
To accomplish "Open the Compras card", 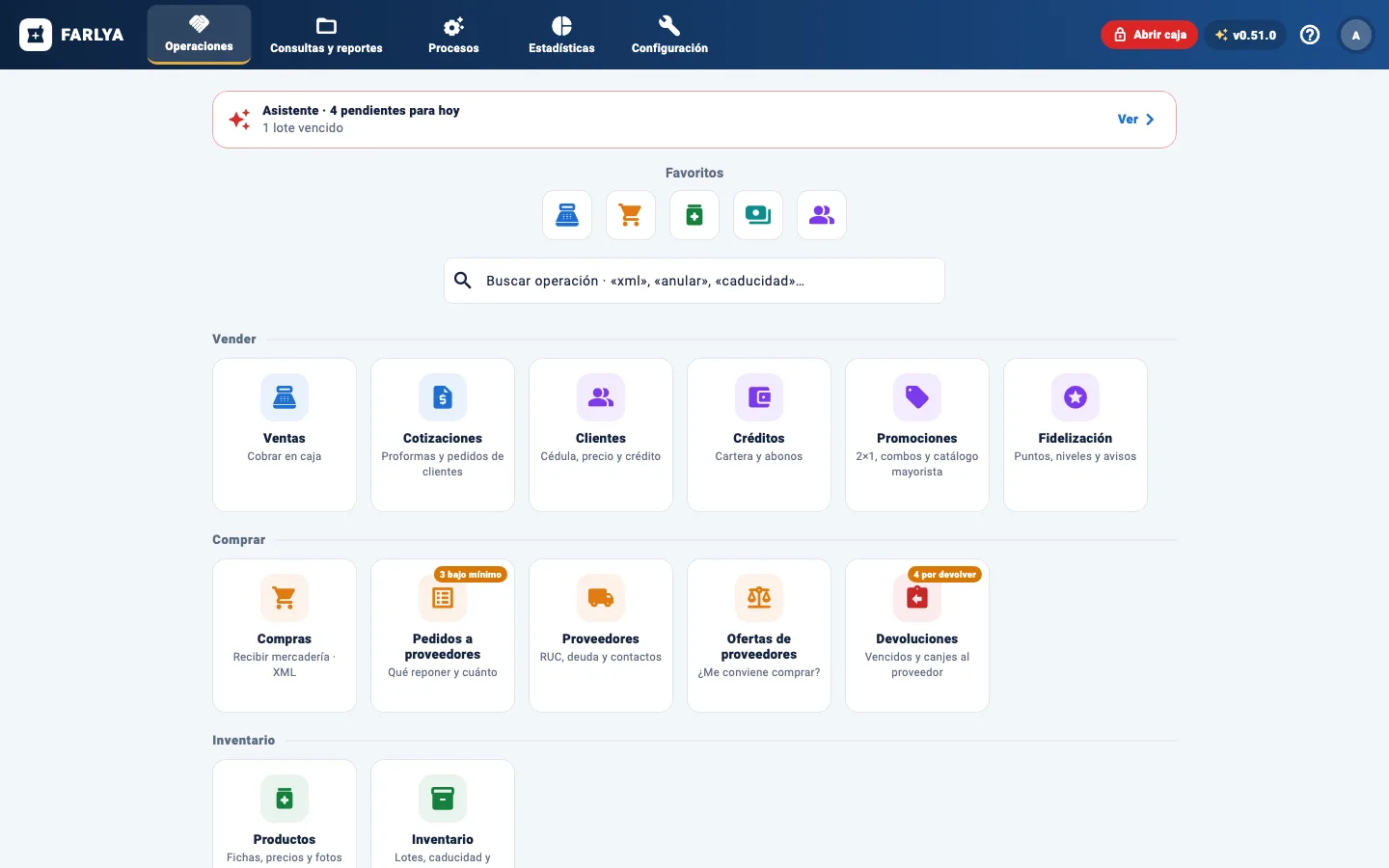I will (285, 636).
